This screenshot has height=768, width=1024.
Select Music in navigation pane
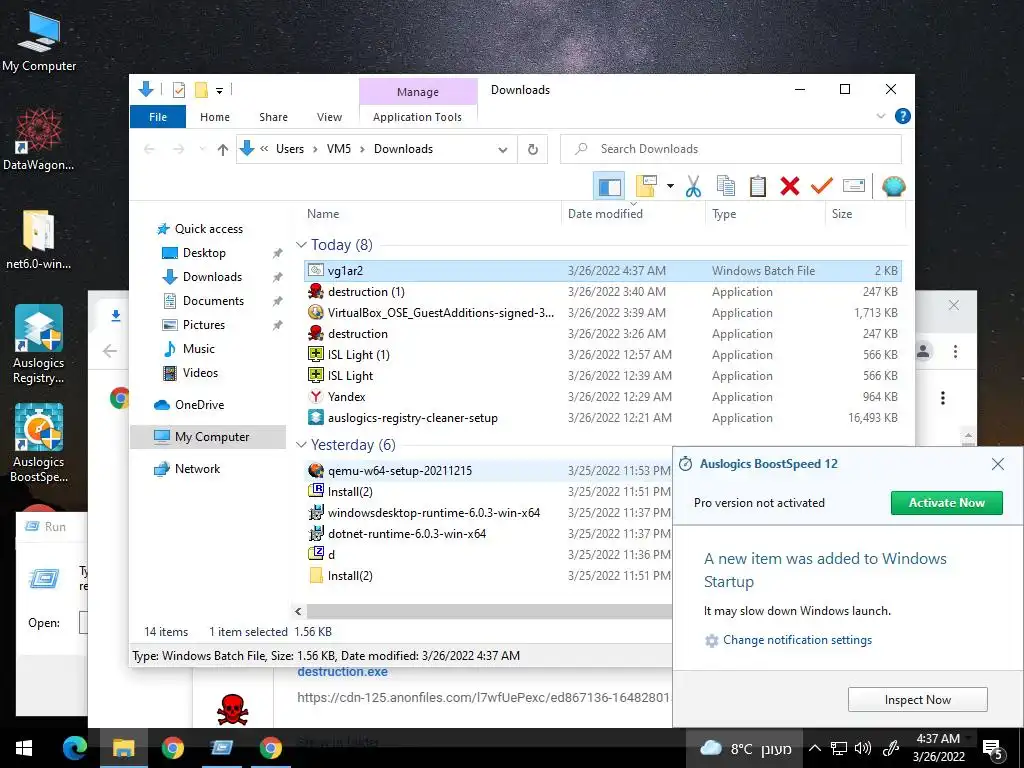tap(199, 349)
